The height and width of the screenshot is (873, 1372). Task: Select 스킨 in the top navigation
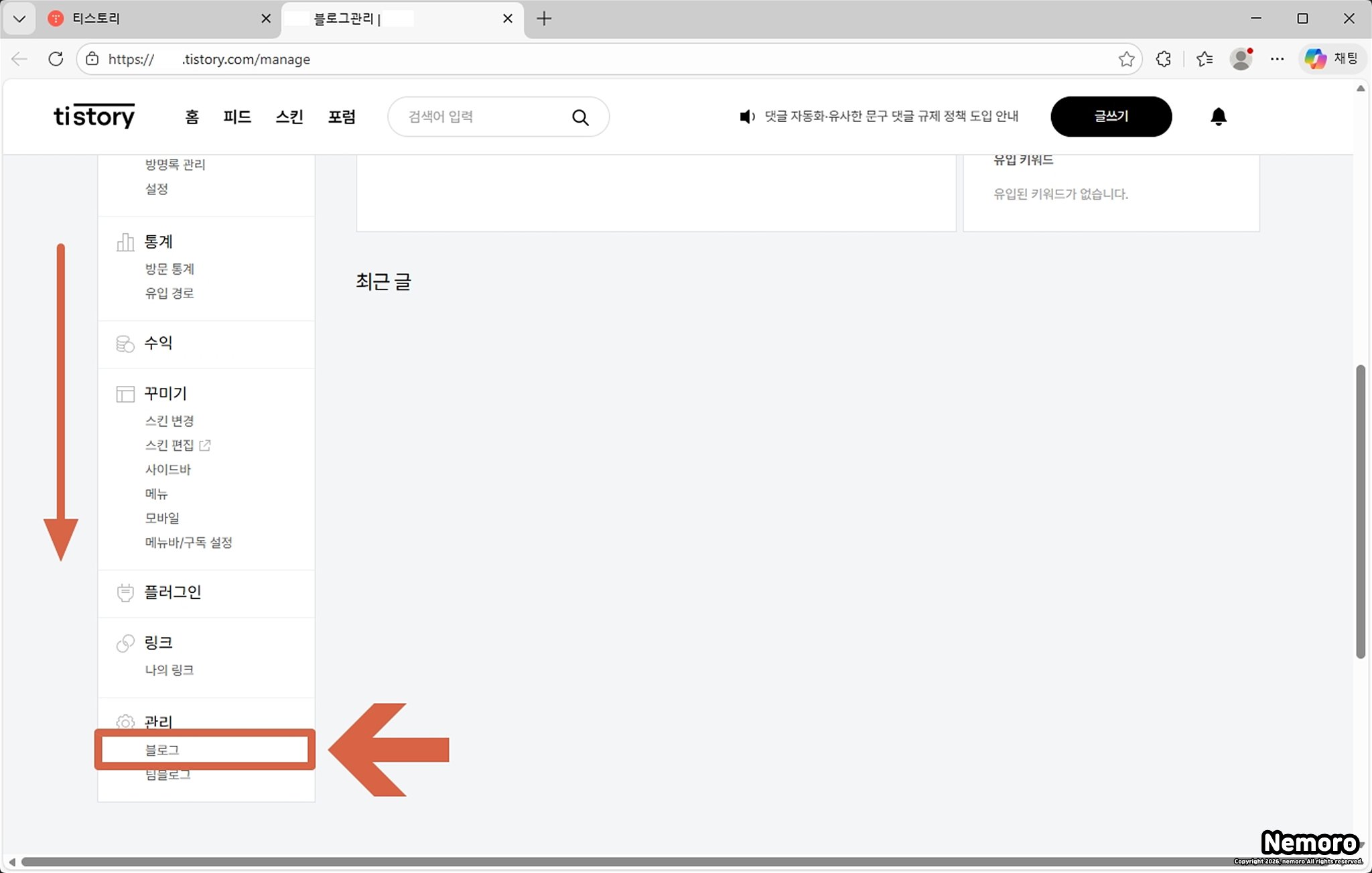click(x=289, y=117)
